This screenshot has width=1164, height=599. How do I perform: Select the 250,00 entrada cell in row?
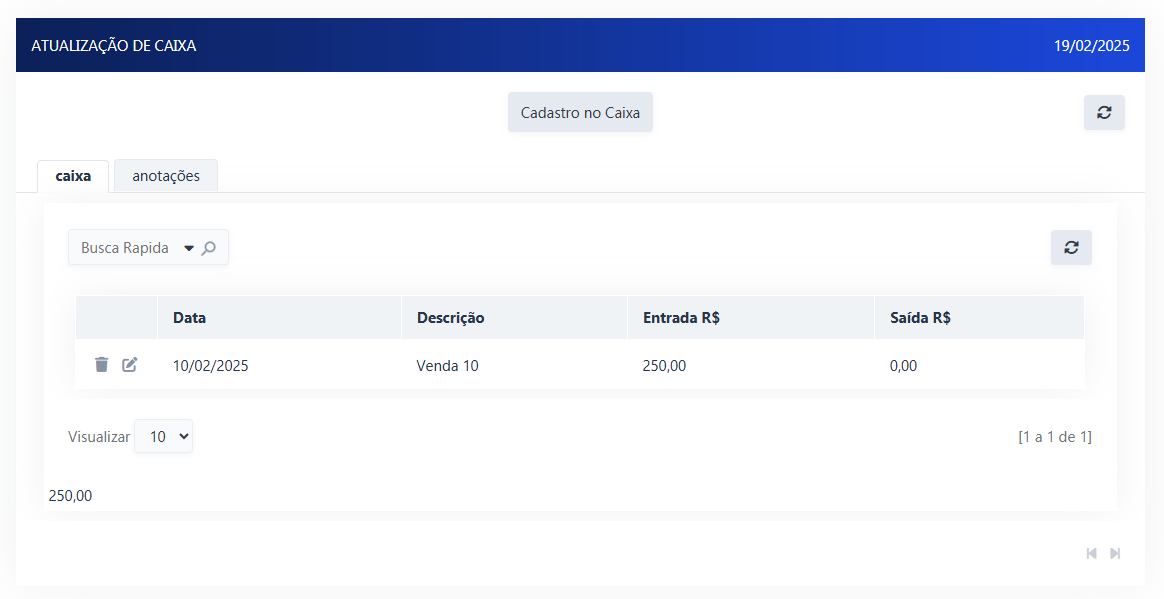pyautogui.click(x=664, y=365)
